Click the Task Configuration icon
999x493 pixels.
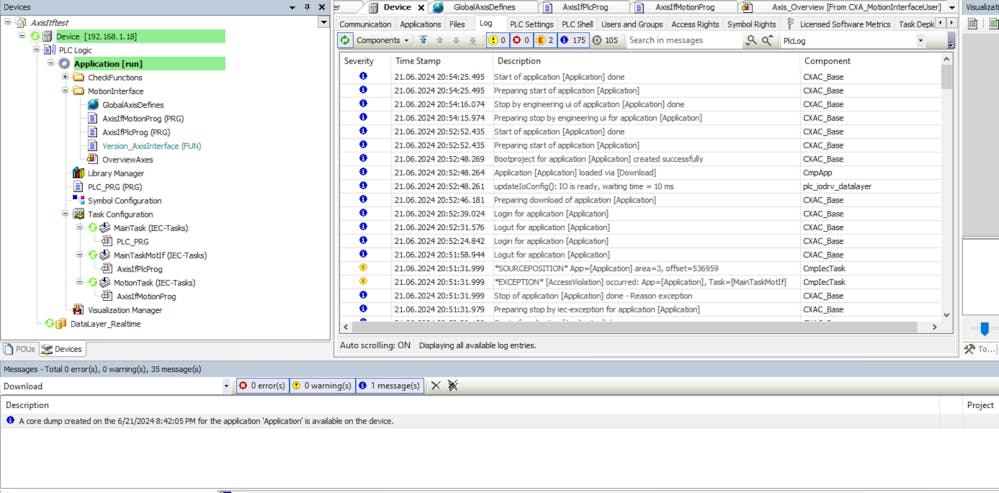click(78, 214)
